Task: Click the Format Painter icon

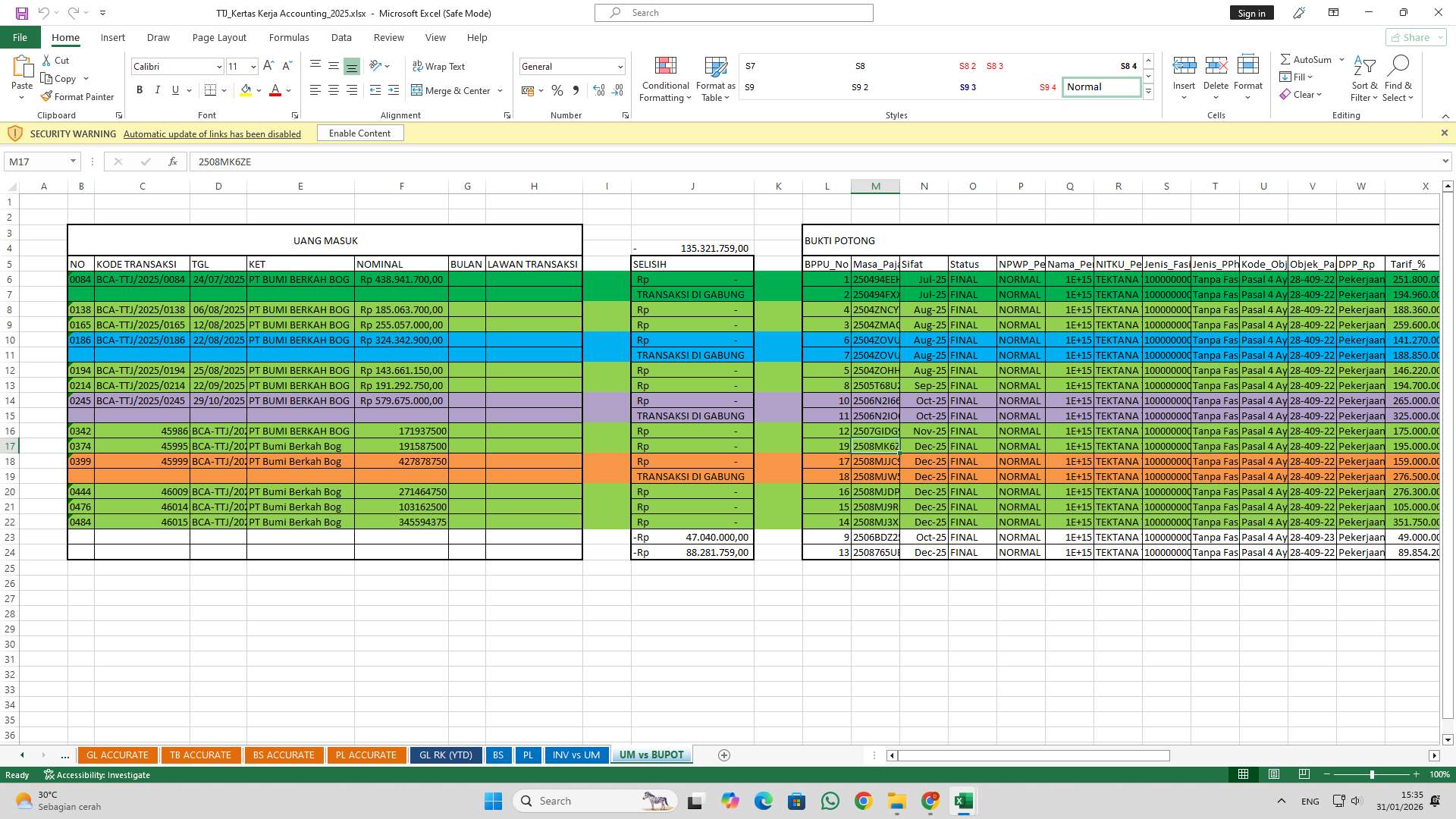Action: tap(46, 97)
